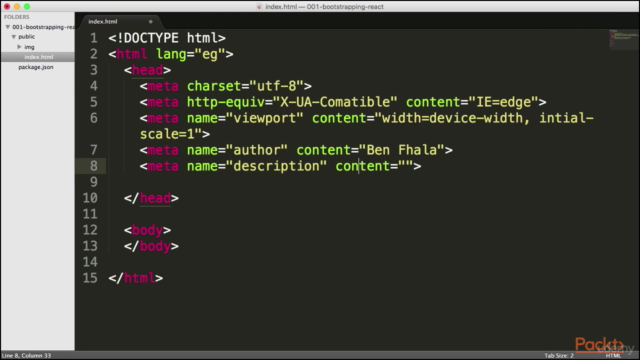Click the opening head tag
This screenshot has height=360, width=640.
147,70
